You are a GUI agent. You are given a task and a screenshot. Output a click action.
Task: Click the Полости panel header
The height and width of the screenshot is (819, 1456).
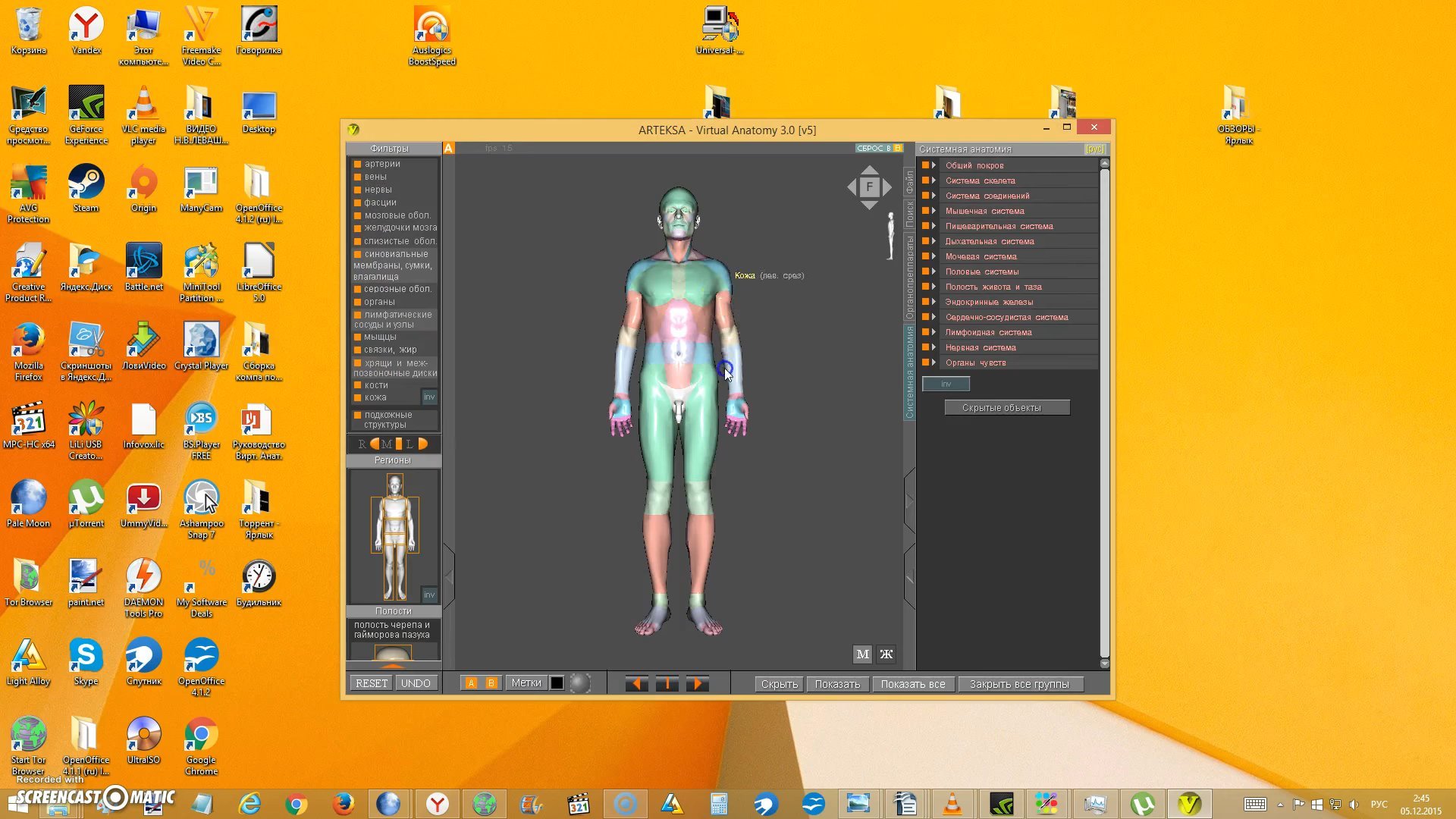click(x=393, y=611)
